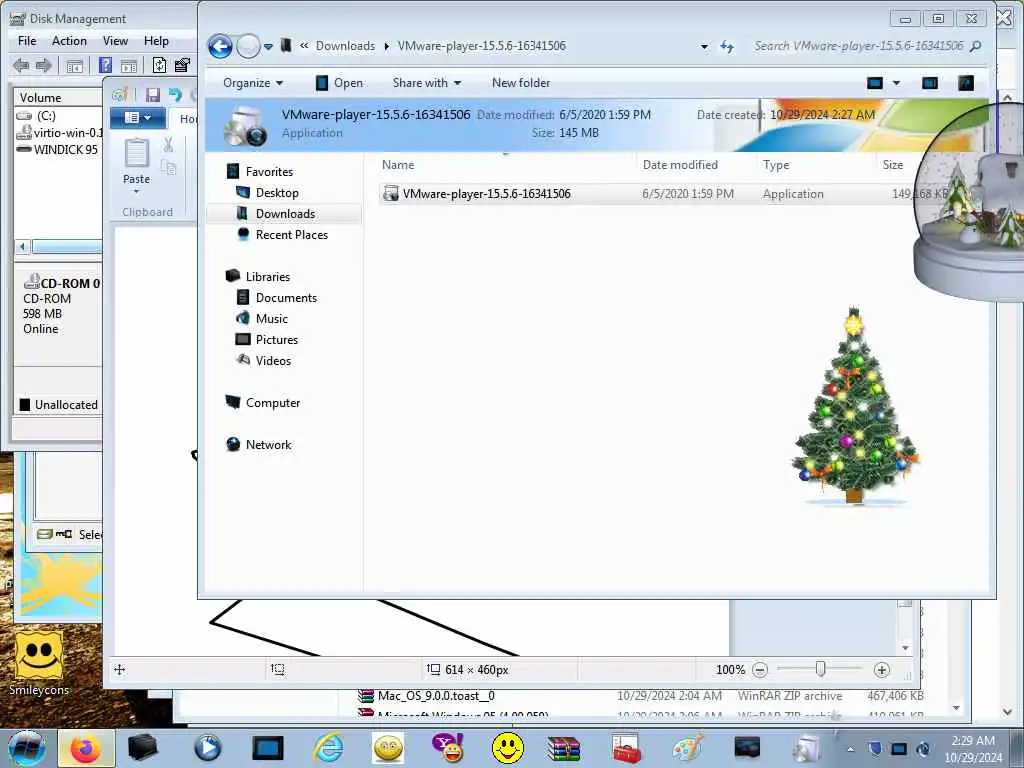Refresh the Explorer folder view

727,46
